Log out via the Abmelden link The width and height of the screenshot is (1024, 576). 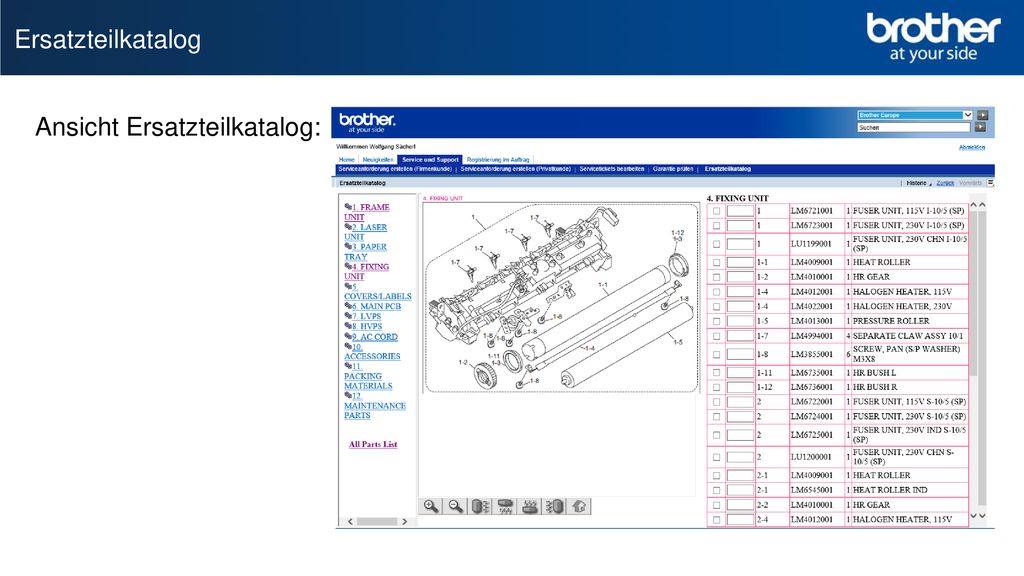972,148
